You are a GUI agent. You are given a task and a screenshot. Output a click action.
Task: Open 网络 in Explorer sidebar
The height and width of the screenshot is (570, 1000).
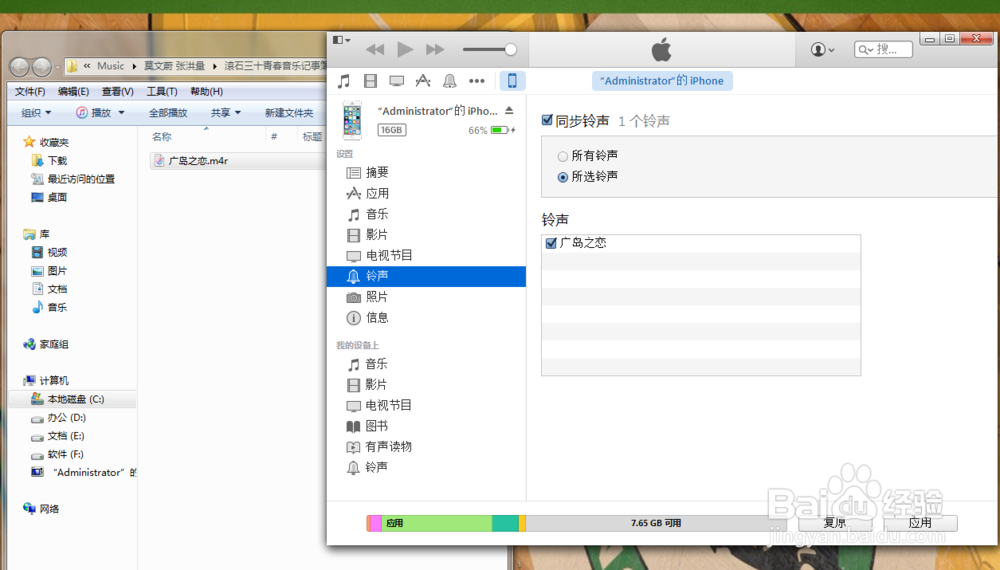tap(49, 509)
